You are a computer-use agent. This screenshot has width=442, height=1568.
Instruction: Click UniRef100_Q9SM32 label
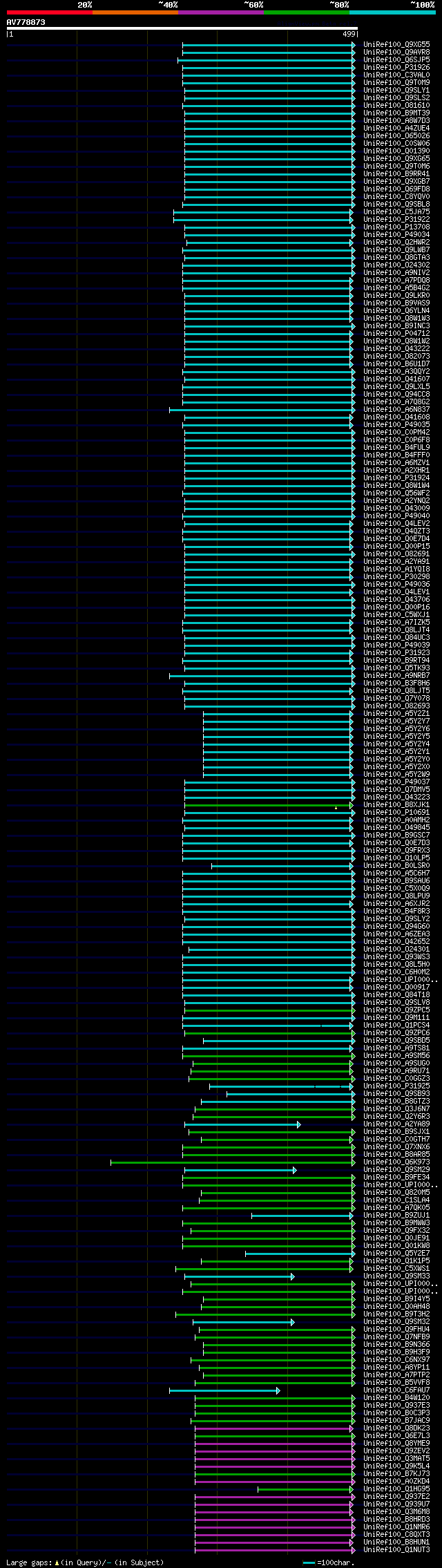tap(396, 1322)
